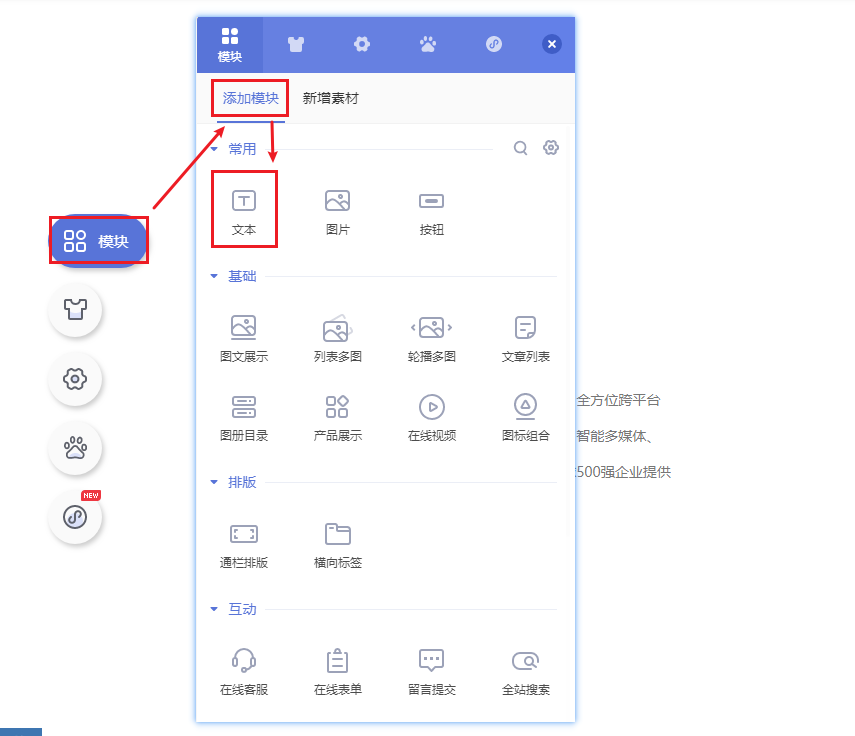Screen dimensions: 855x736
Task: Click the paw icon in left sidebar
Action: click(x=75, y=448)
